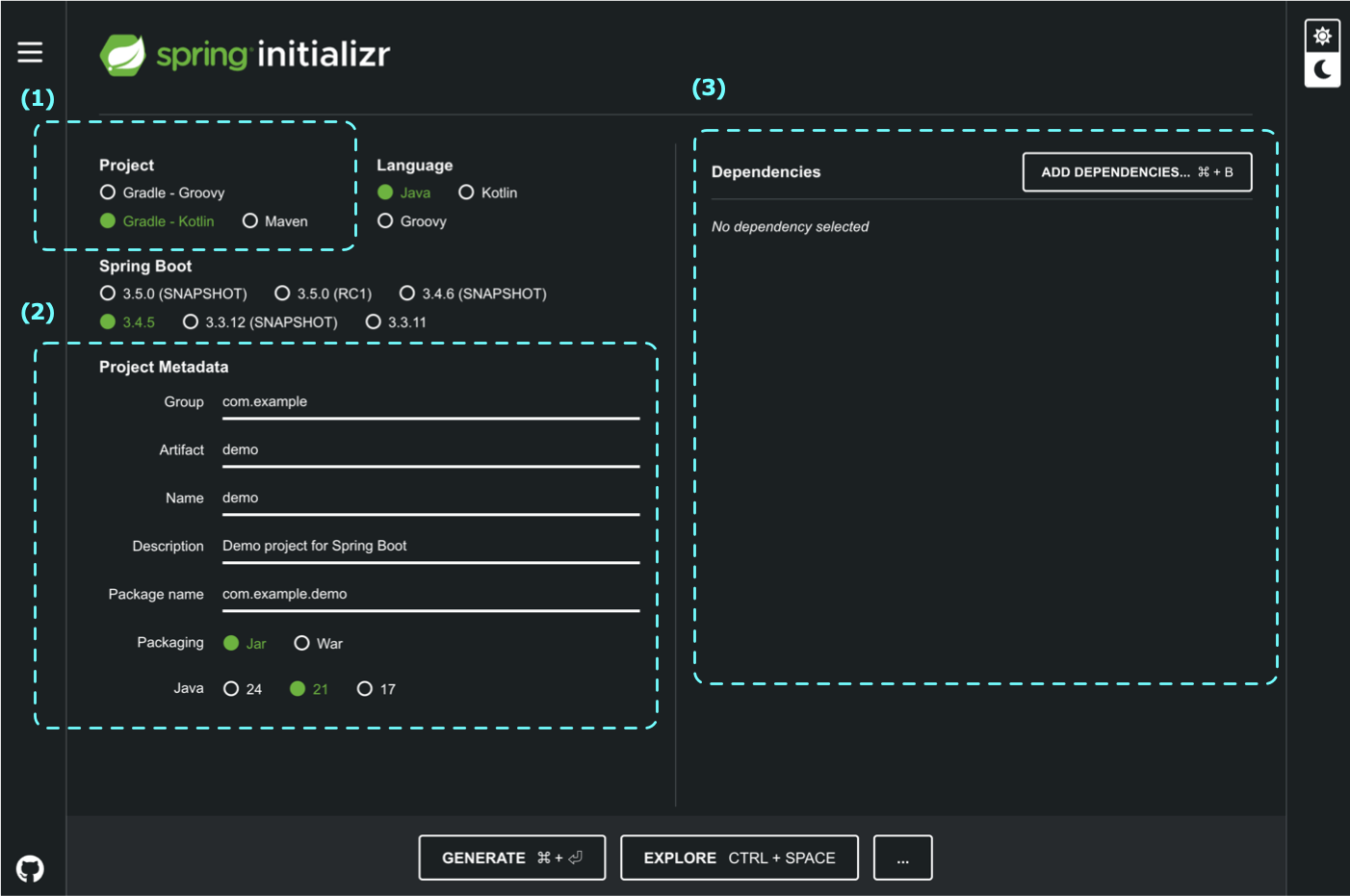This screenshot has width=1350, height=896.
Task: Click the Spring Initializr leaf logo
Action: coord(123,55)
